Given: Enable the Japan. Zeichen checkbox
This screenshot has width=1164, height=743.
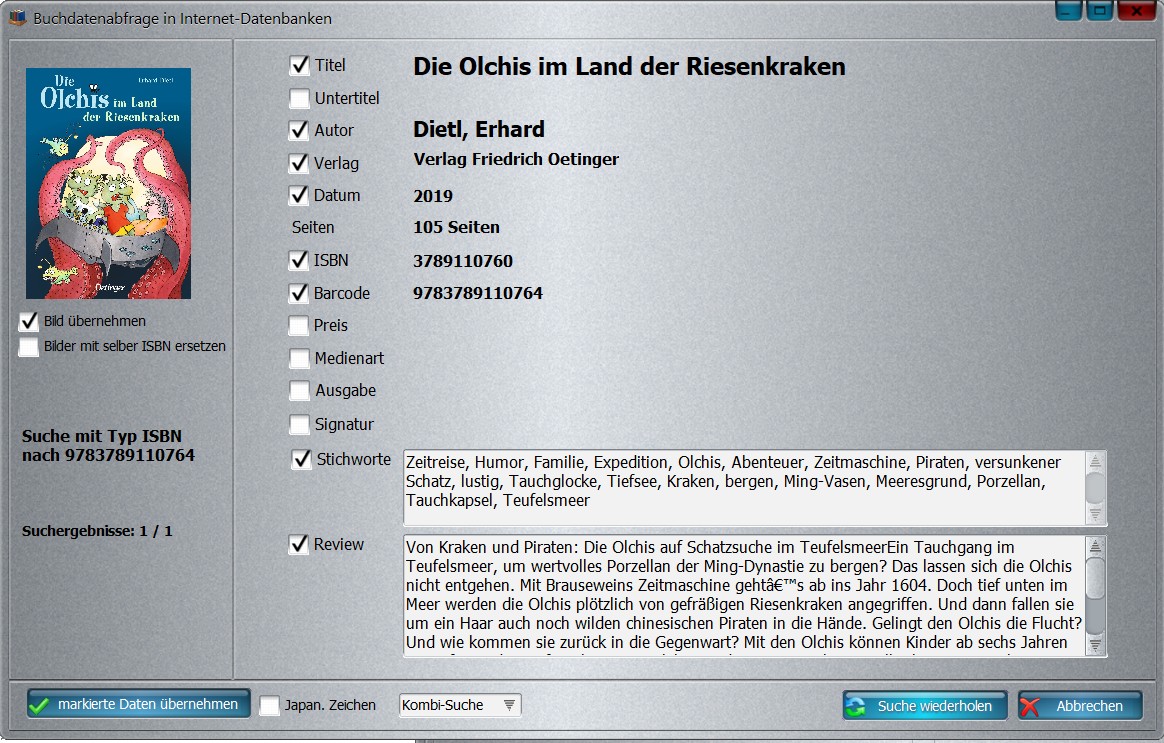Looking at the screenshot, I should pyautogui.click(x=269, y=705).
